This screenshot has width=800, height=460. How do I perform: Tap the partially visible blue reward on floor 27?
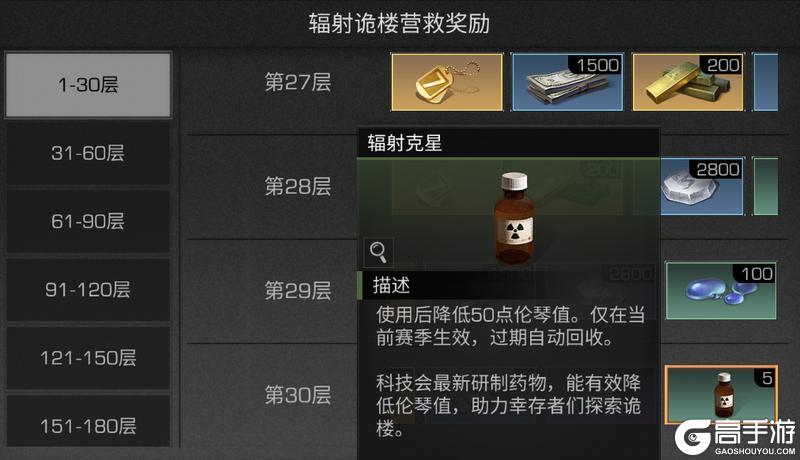[x=766, y=82]
